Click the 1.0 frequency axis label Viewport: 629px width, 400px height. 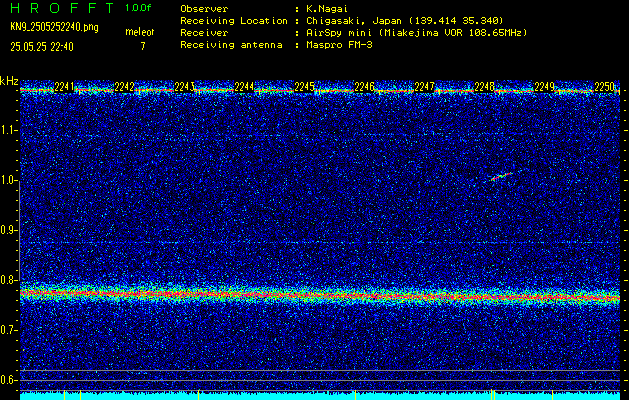point(8,180)
